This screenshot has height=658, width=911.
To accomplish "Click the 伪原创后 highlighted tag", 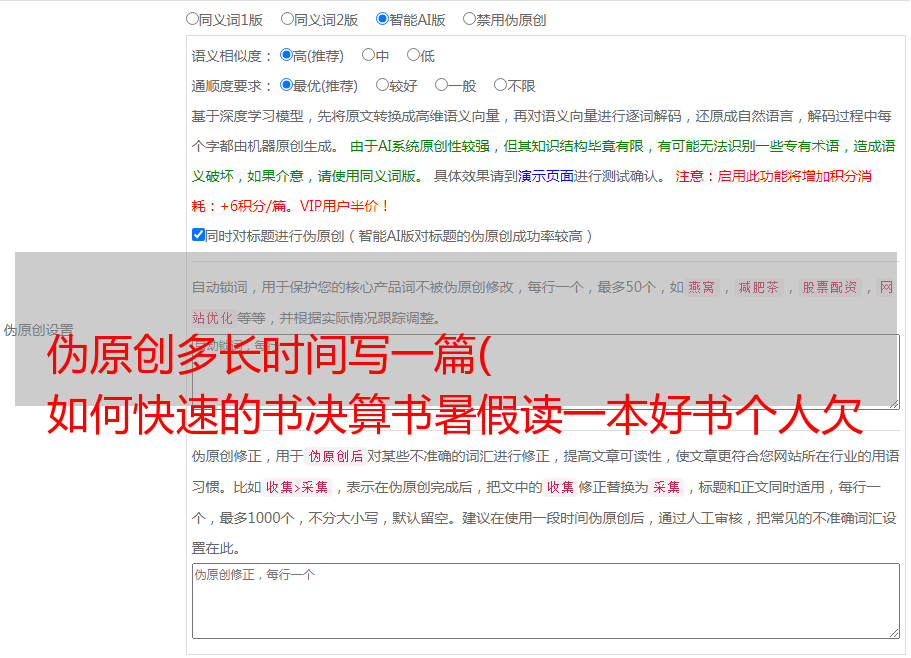I will [x=336, y=456].
